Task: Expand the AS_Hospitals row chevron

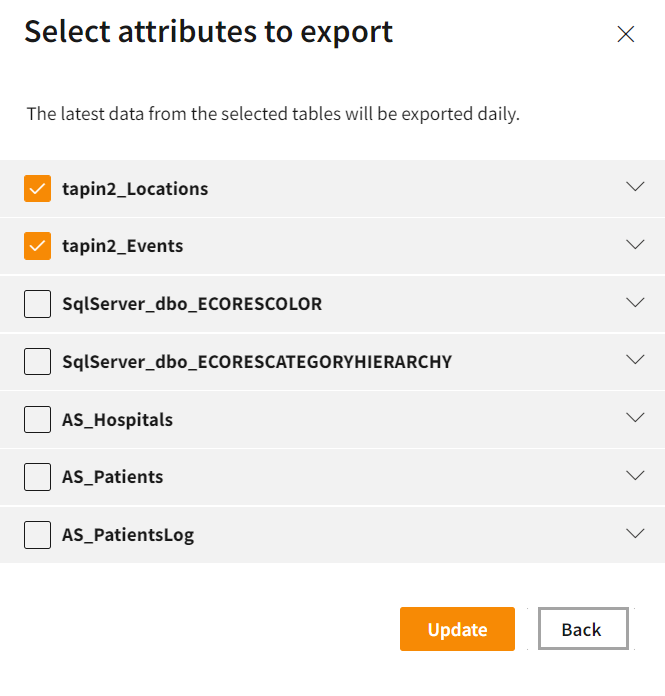Action: pos(635,417)
